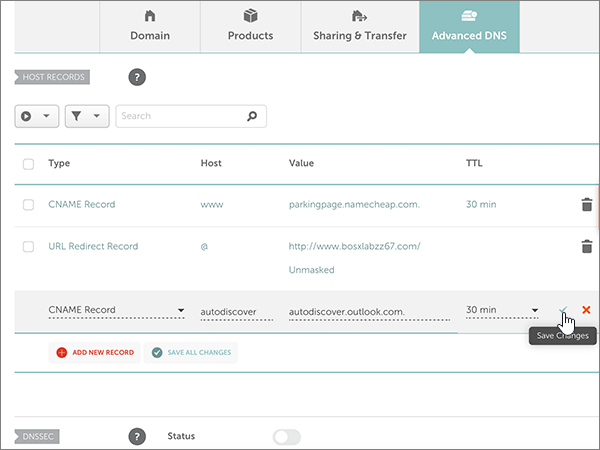Delete the URL Redirect Record via its trash icon

[586, 247]
